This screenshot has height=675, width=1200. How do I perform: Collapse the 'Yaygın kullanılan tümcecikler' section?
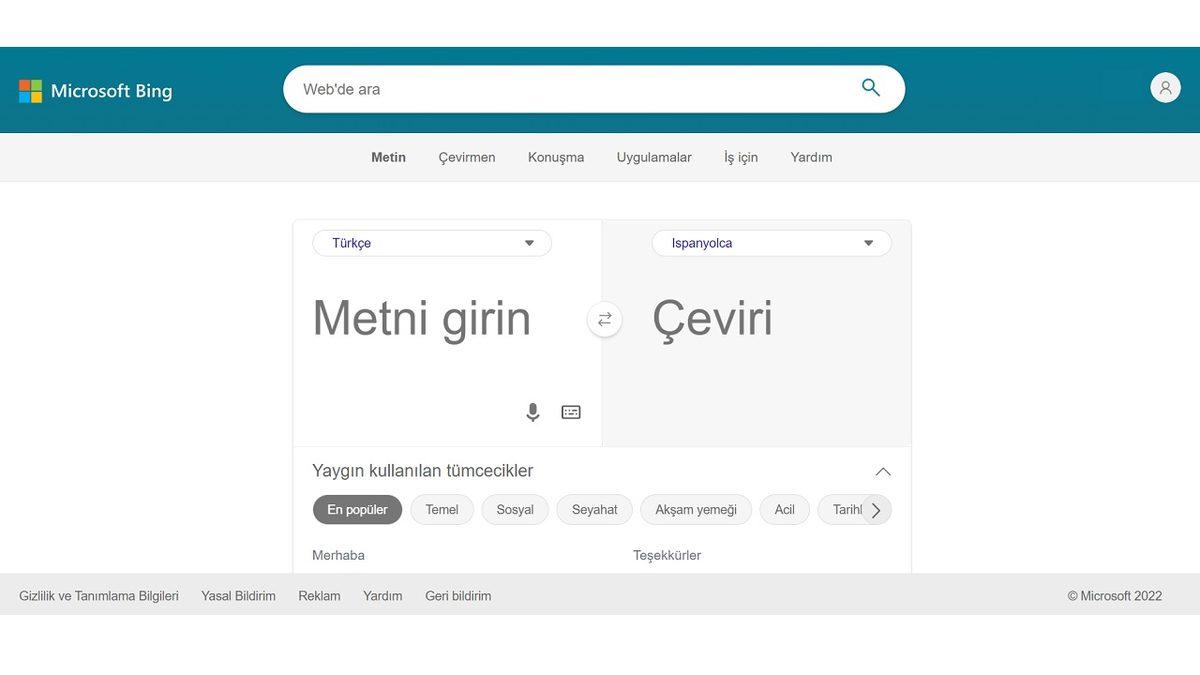pyautogui.click(x=882, y=470)
